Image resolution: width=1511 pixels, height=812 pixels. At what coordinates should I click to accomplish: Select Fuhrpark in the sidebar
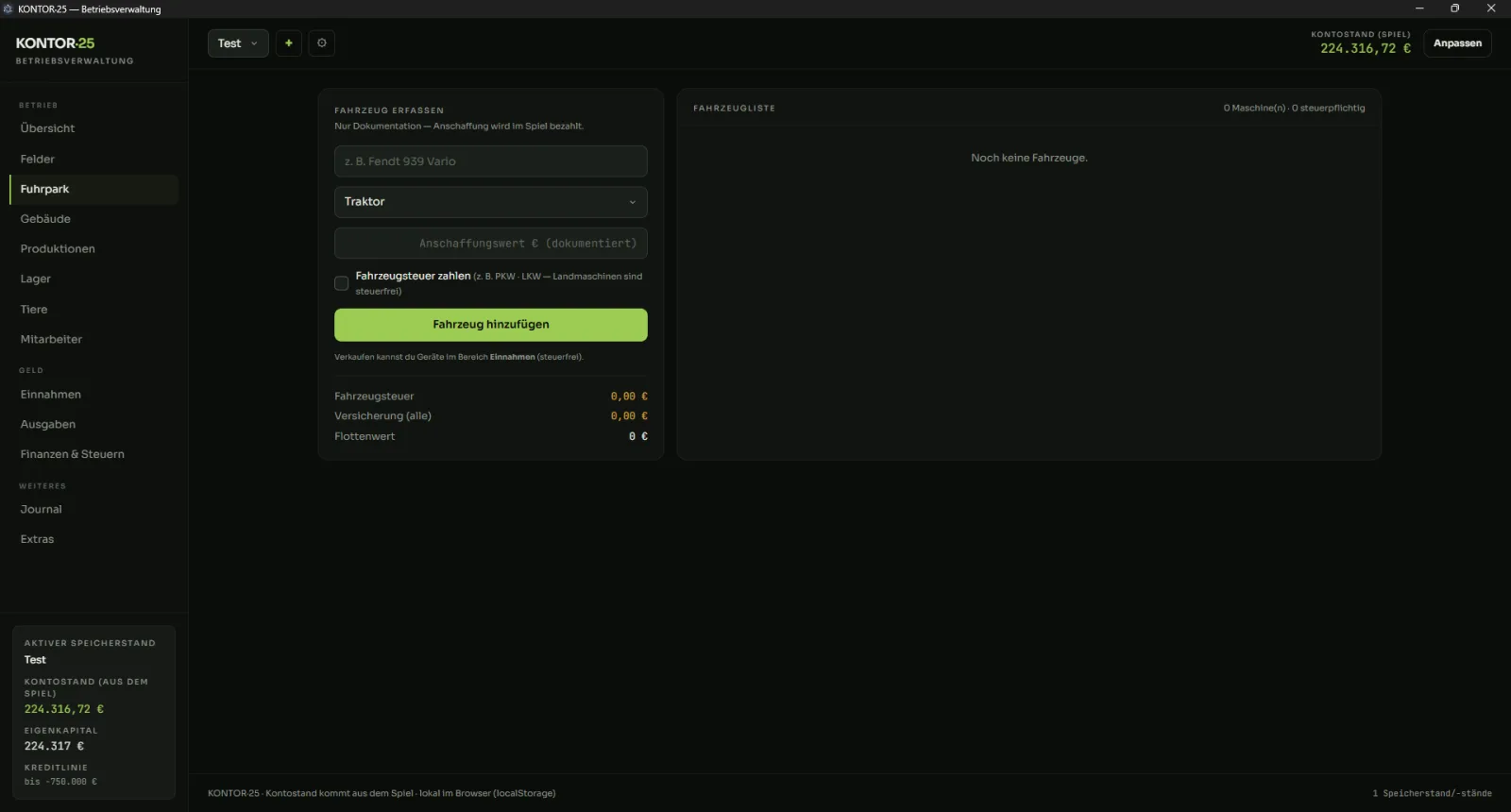93,190
